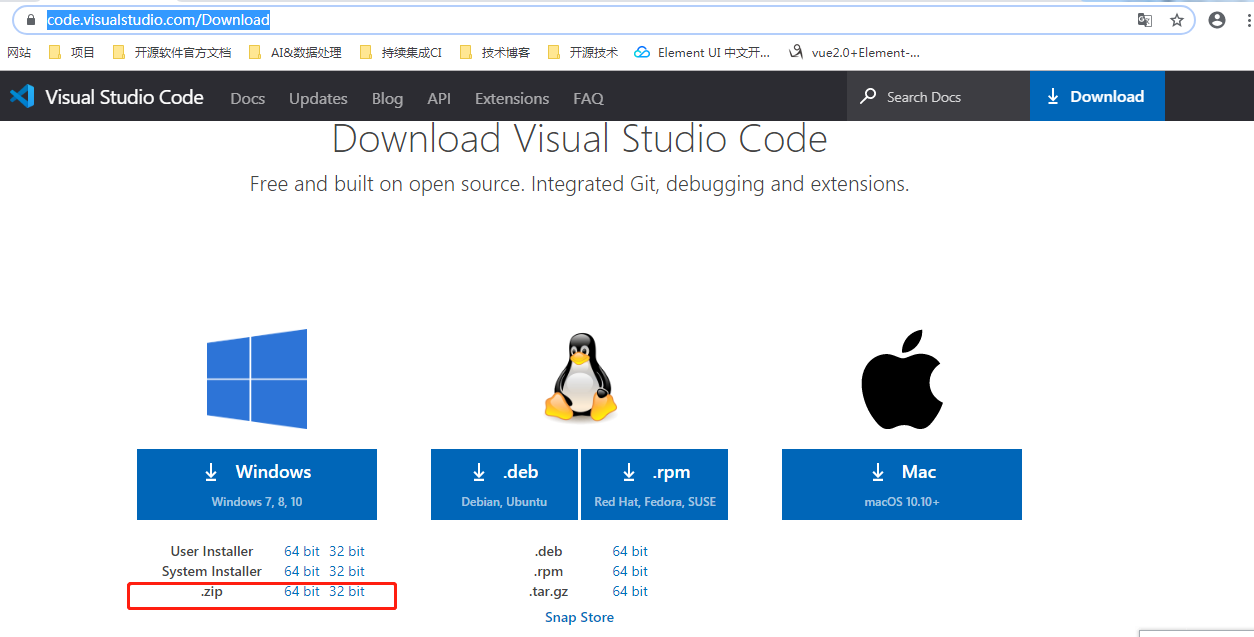Open the 开源技术 bookmark folder
The width and height of the screenshot is (1254, 637).
click(583, 52)
